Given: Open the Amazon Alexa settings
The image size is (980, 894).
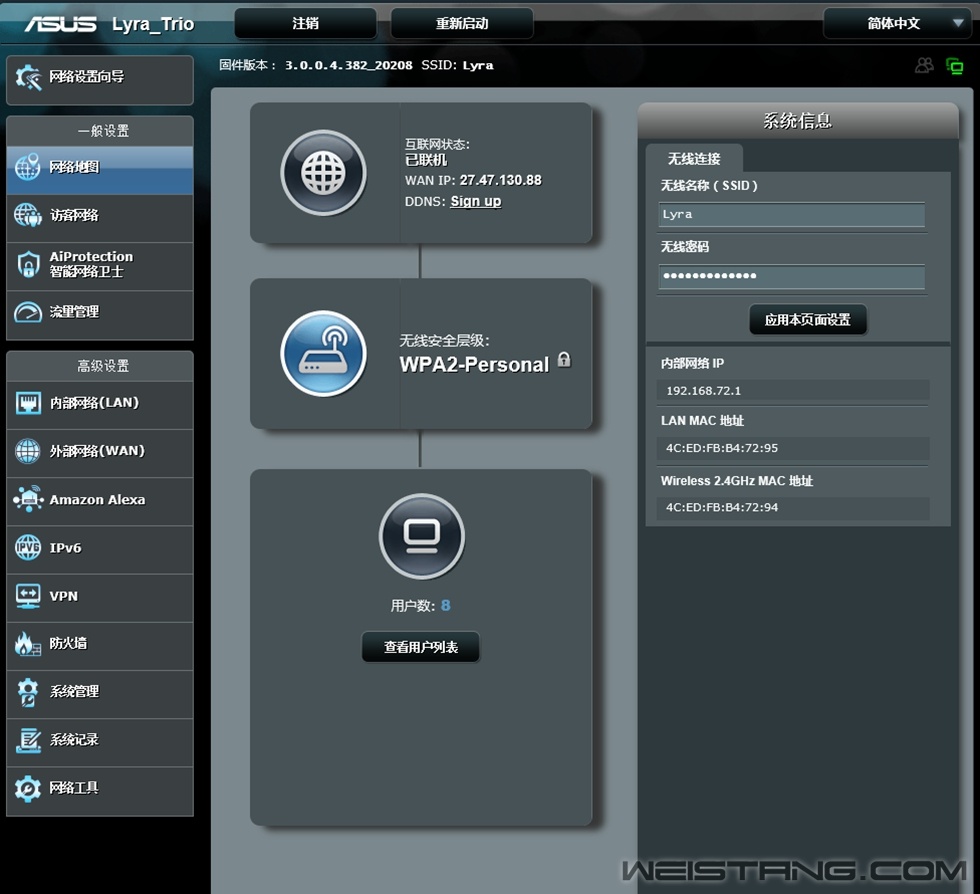Looking at the screenshot, I should click(99, 499).
